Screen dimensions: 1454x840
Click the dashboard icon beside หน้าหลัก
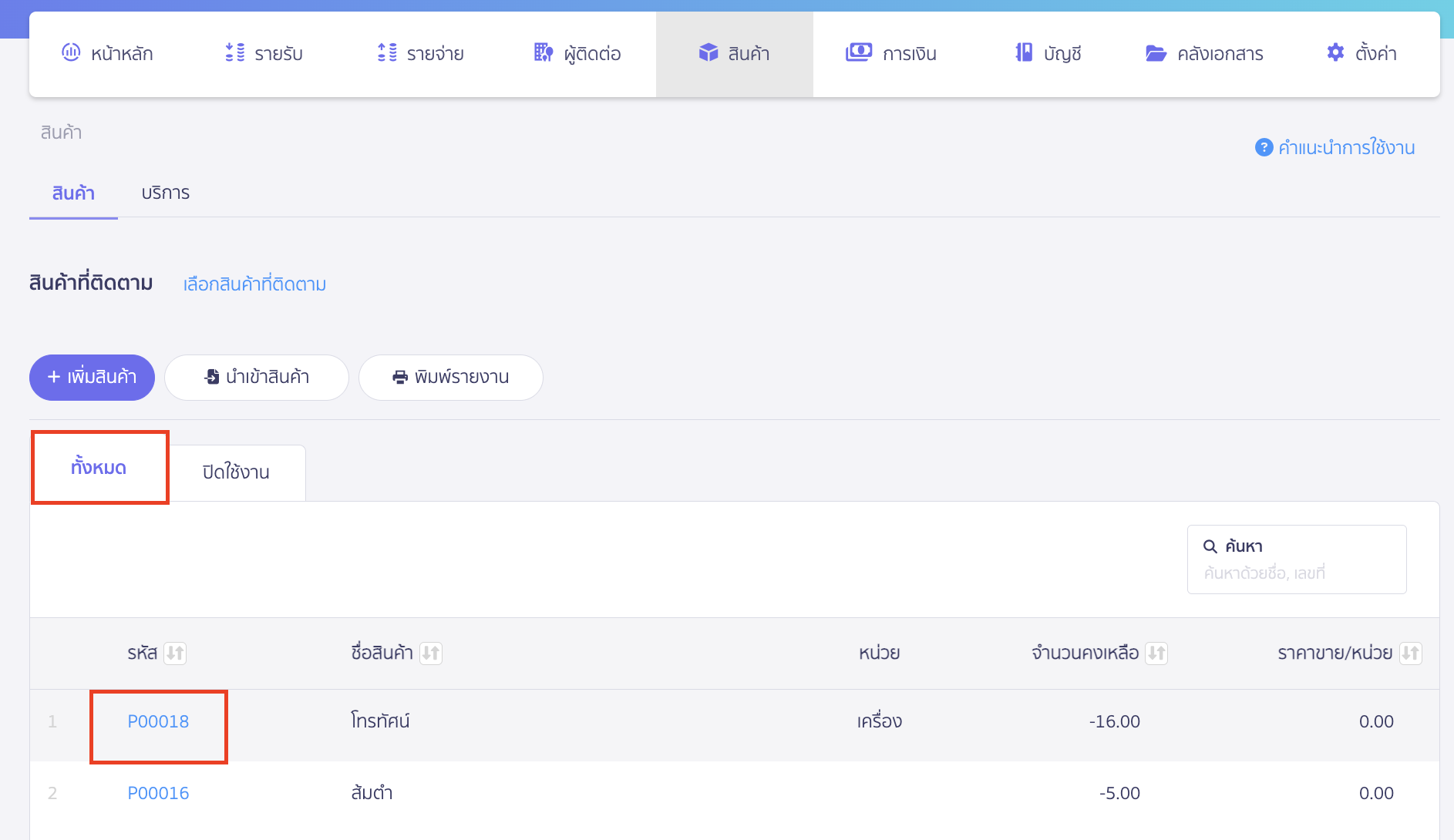(71, 52)
